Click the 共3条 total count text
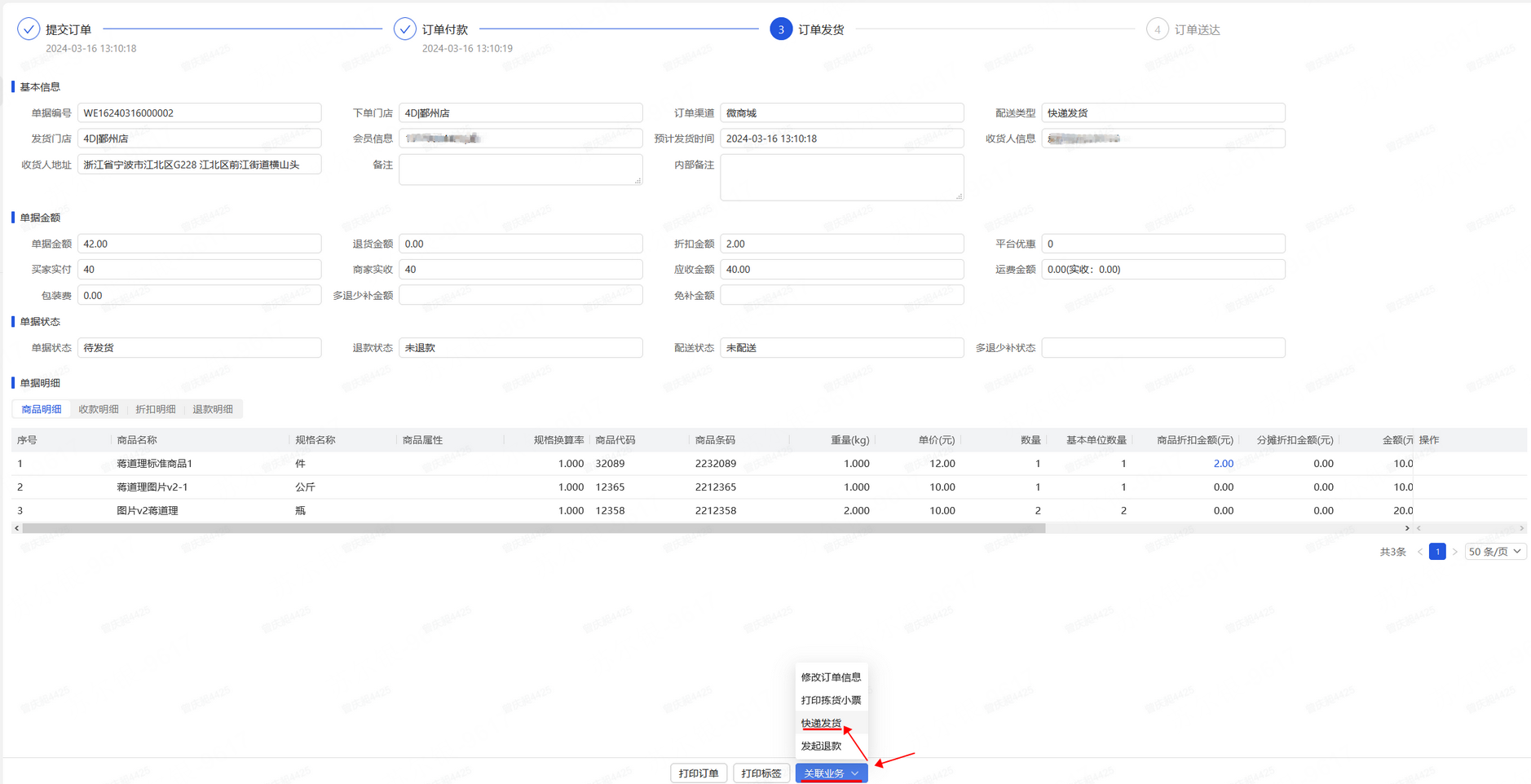The image size is (1531, 784). [1393, 552]
